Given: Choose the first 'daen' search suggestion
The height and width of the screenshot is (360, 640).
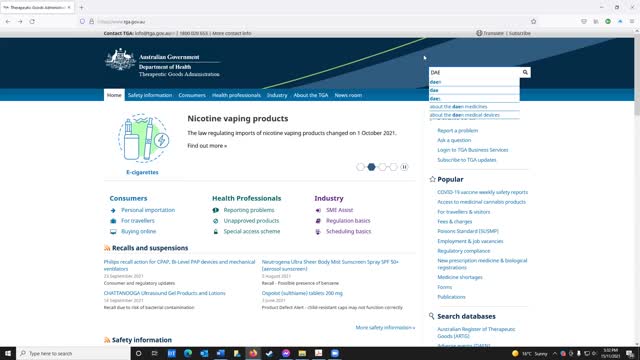Looking at the screenshot, I should tap(435, 82).
